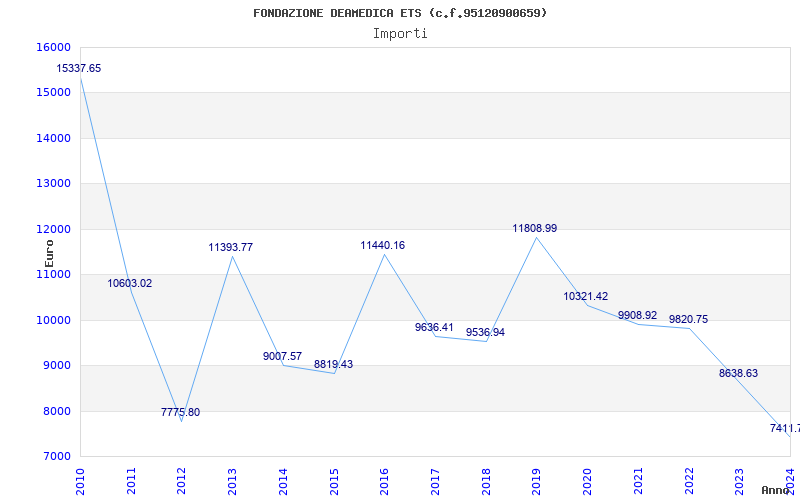Image resolution: width=800 pixels, height=500 pixels.
Task: Click x-axis year 2015
Action: coord(334,481)
